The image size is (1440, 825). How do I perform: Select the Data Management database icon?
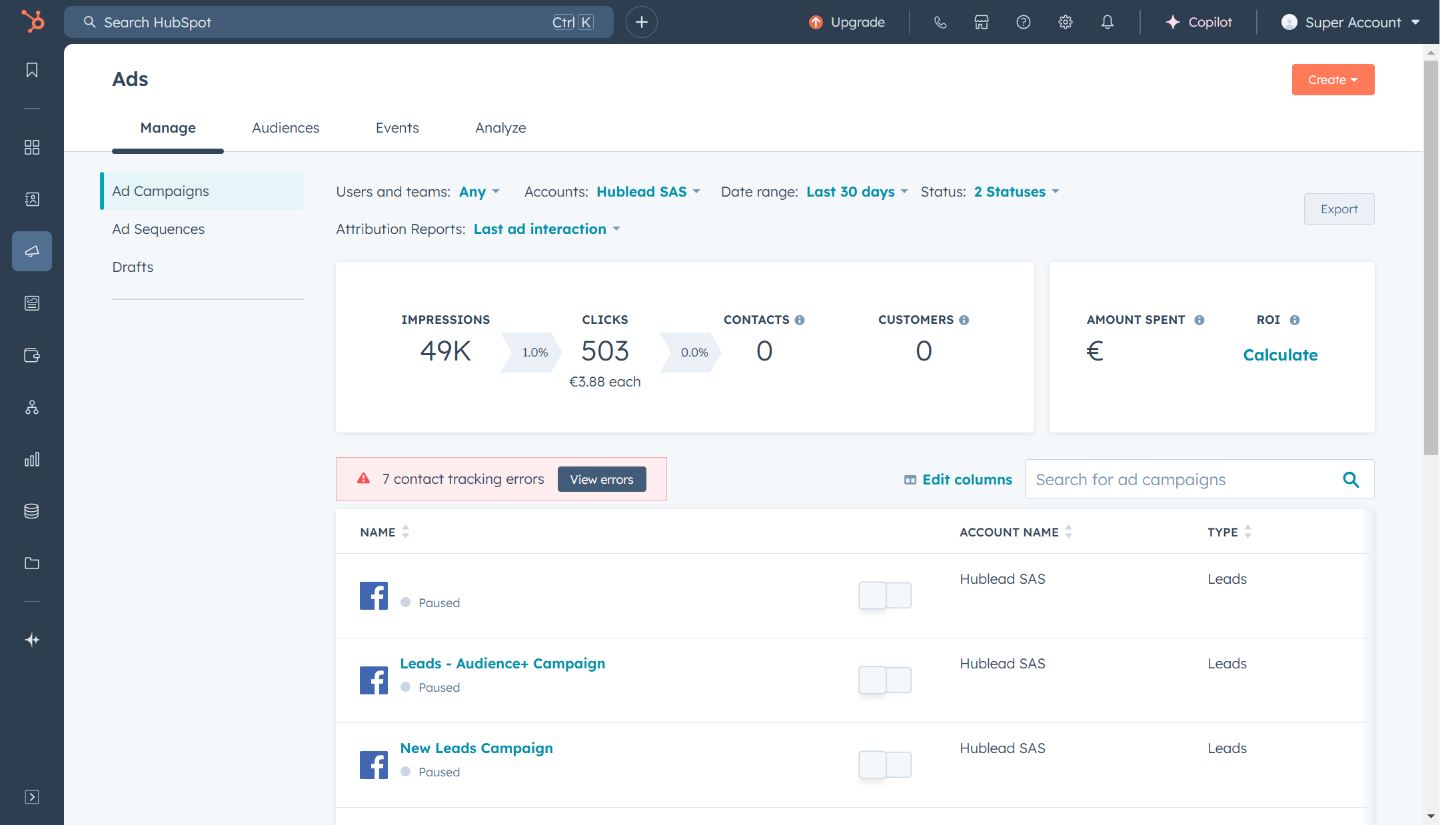(x=31, y=511)
